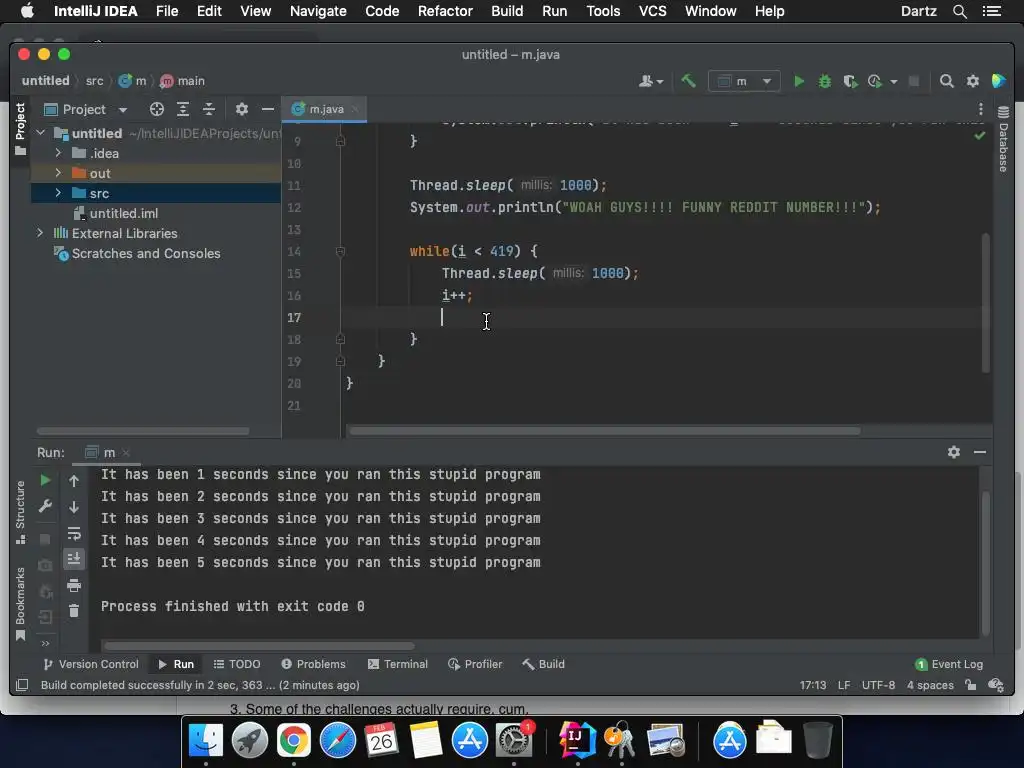Run with coverage from the toolbar
Viewport: 1024px width, 768px height.
[850, 81]
